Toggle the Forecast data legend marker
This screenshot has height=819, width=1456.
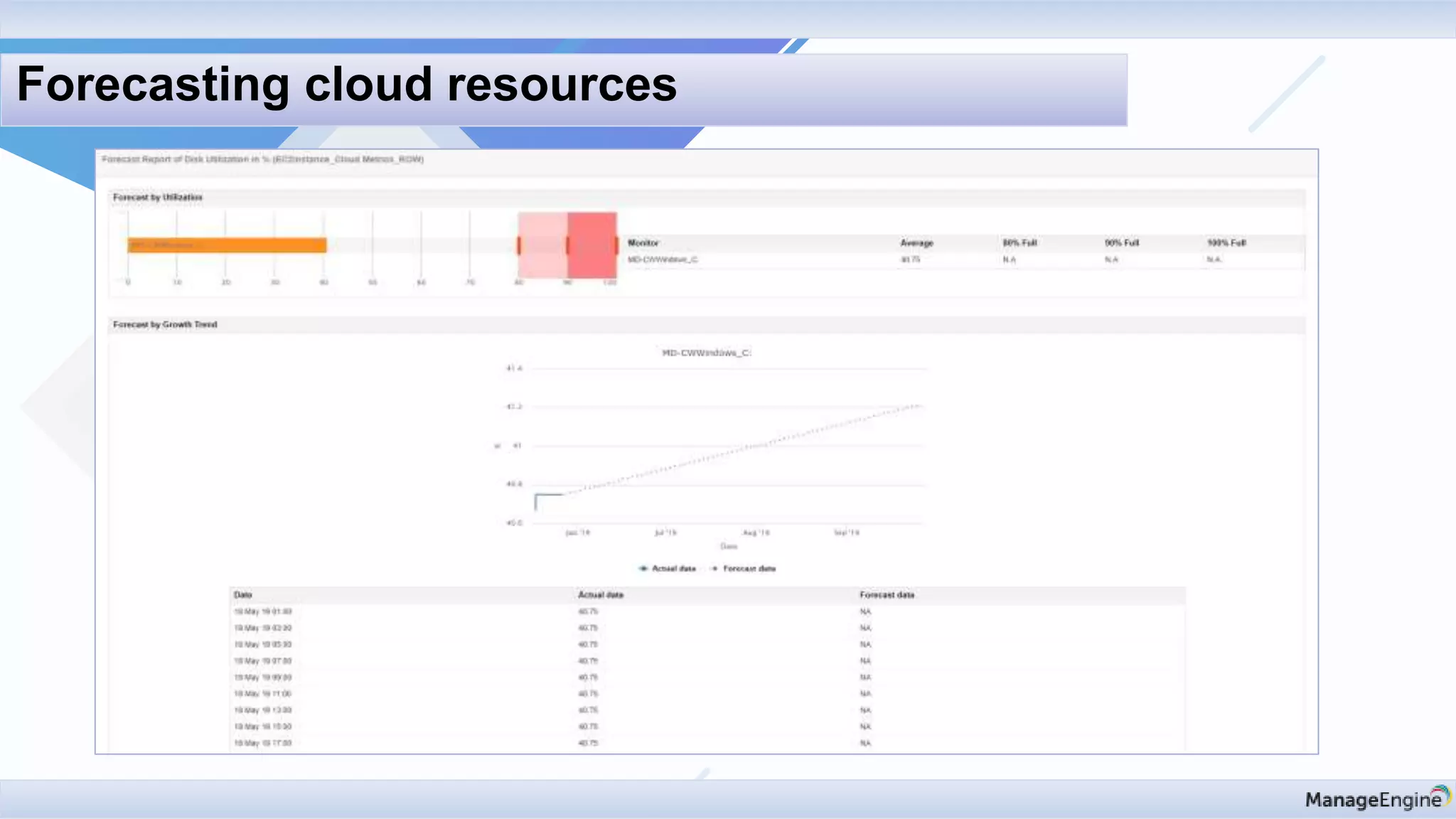coord(714,569)
